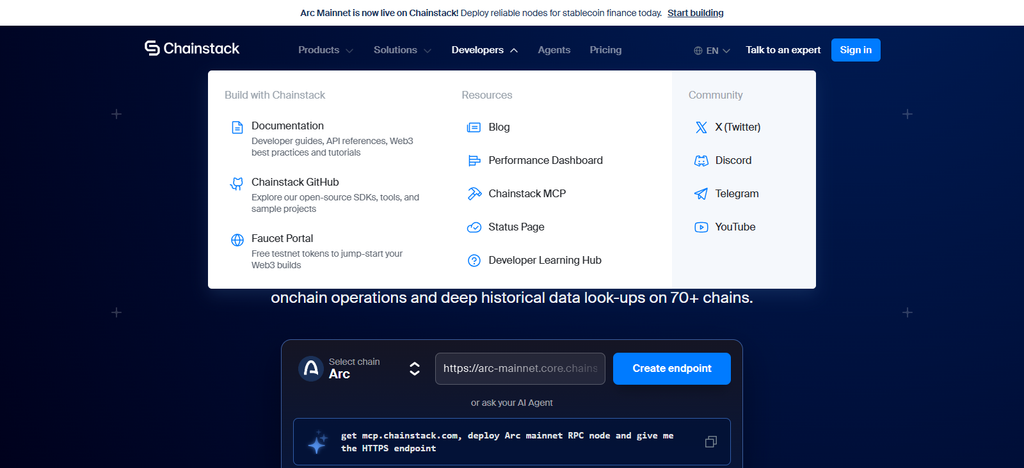
Task: Open Discord community link
Action: (733, 160)
